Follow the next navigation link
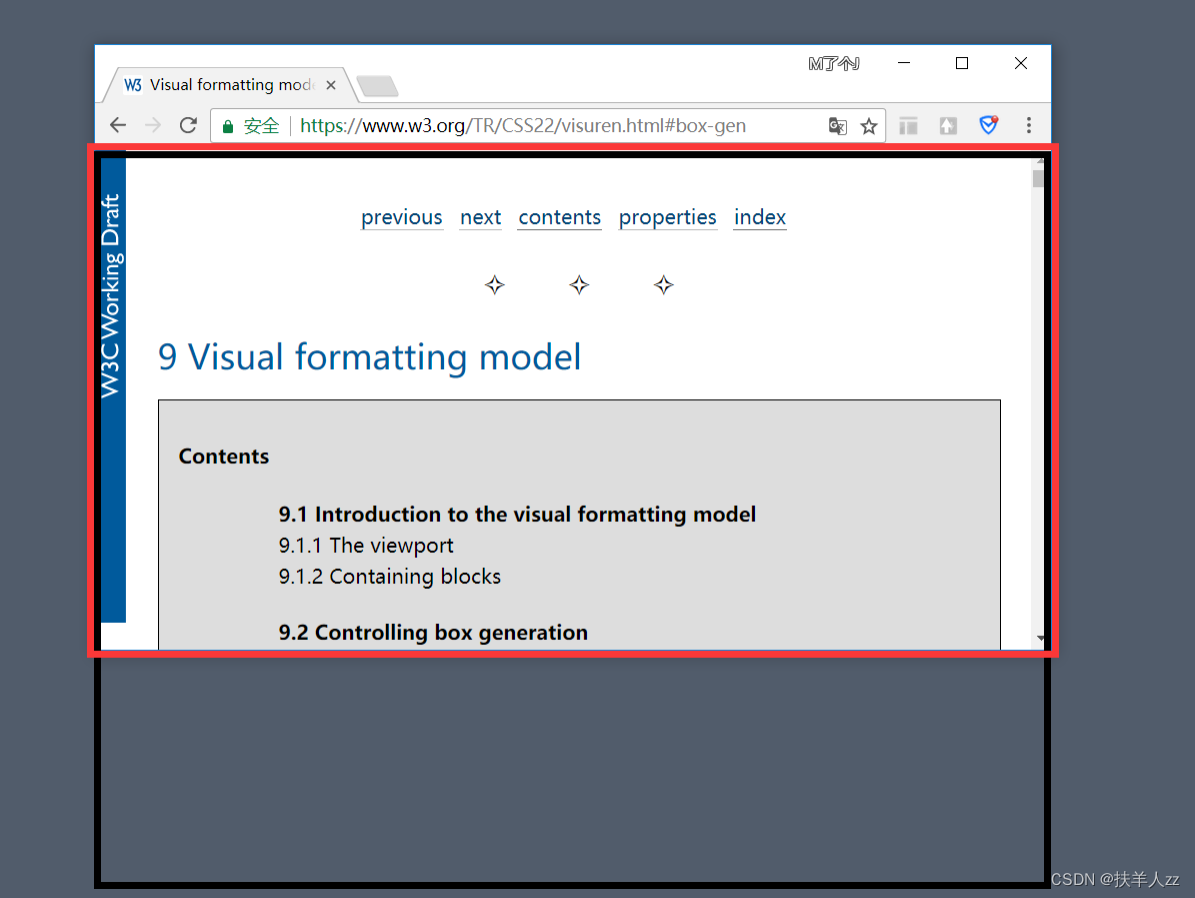 (x=480, y=217)
